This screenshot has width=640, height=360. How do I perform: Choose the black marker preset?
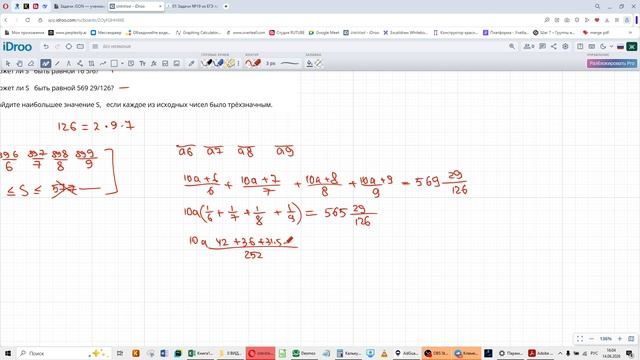pos(207,63)
